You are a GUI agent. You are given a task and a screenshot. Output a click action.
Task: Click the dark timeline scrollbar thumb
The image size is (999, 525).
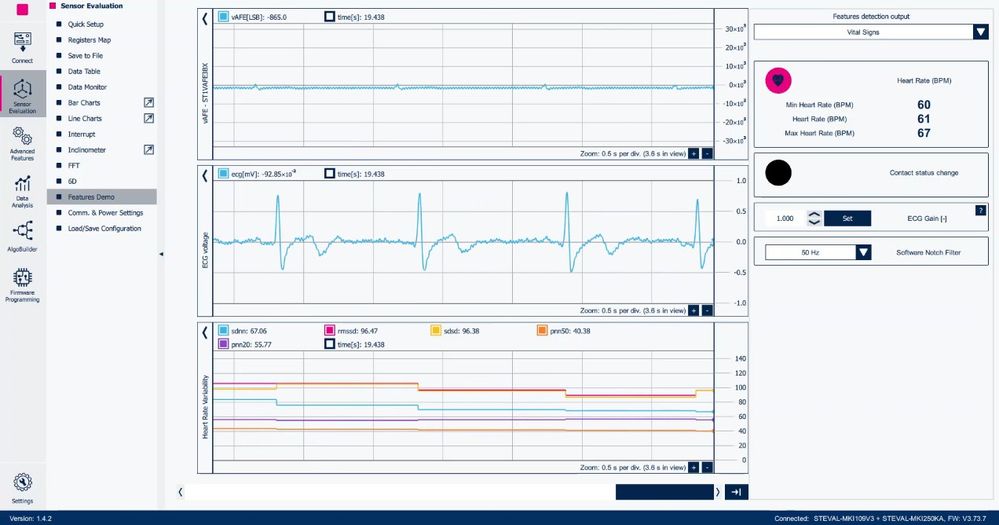click(665, 492)
